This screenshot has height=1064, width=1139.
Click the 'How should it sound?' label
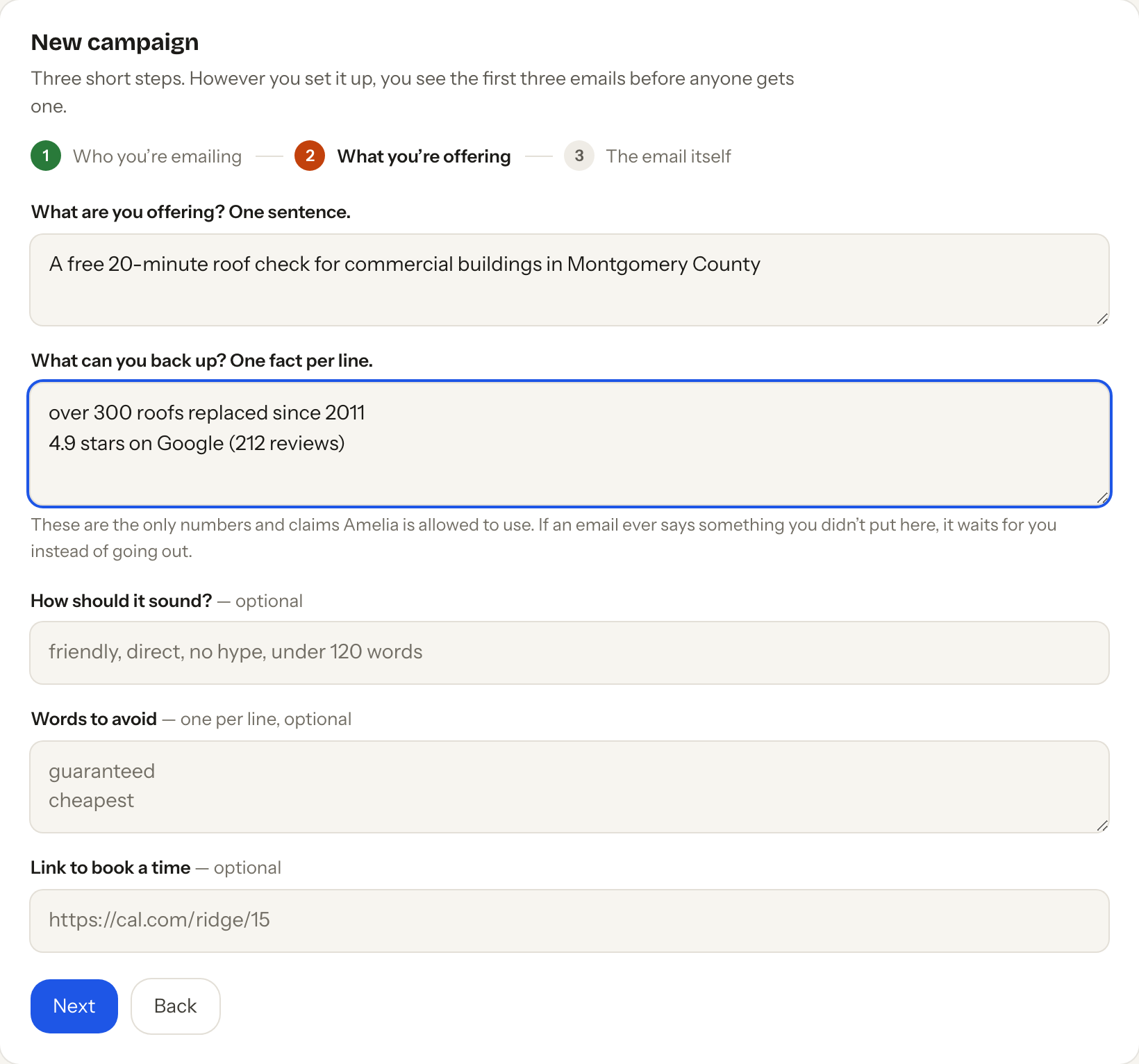pos(122,601)
